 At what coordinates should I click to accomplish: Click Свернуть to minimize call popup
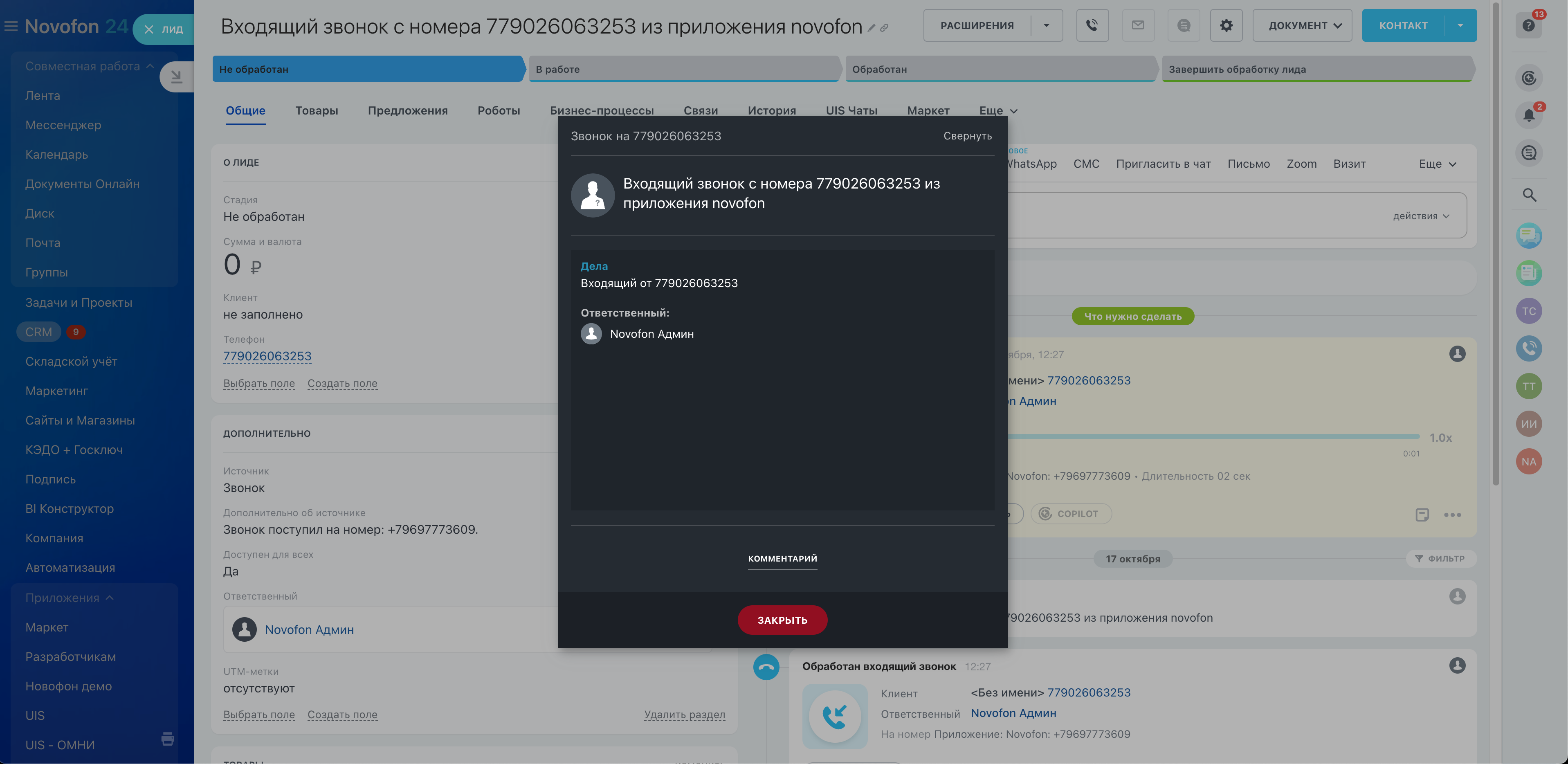coord(967,136)
